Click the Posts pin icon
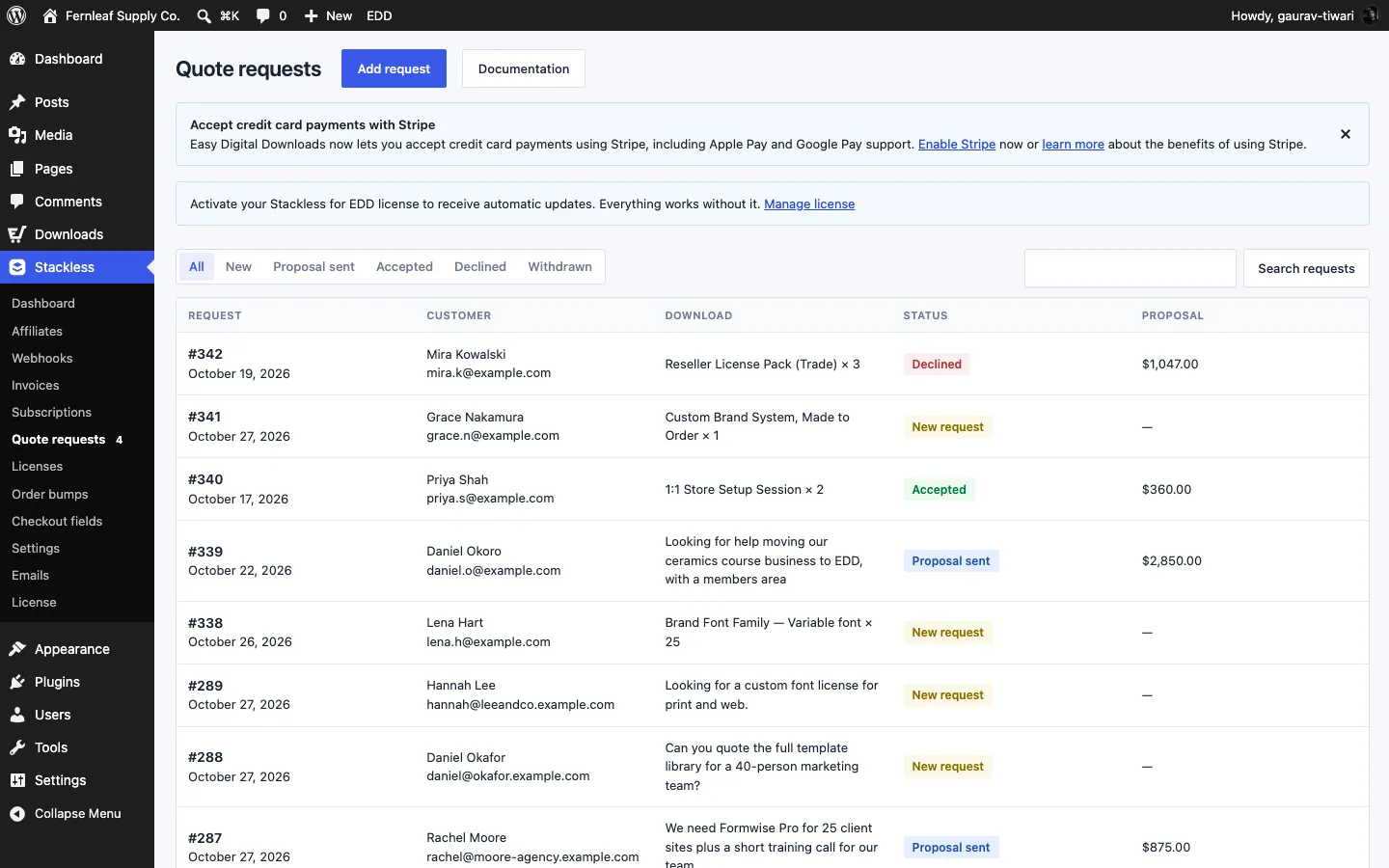This screenshot has width=1389, height=868. click(x=17, y=102)
